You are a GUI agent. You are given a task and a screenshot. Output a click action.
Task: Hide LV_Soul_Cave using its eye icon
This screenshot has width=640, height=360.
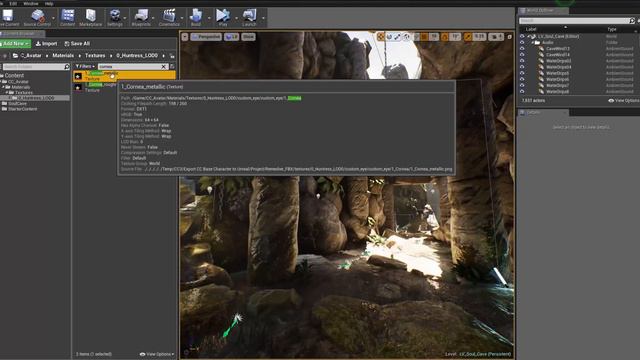[x=522, y=36]
